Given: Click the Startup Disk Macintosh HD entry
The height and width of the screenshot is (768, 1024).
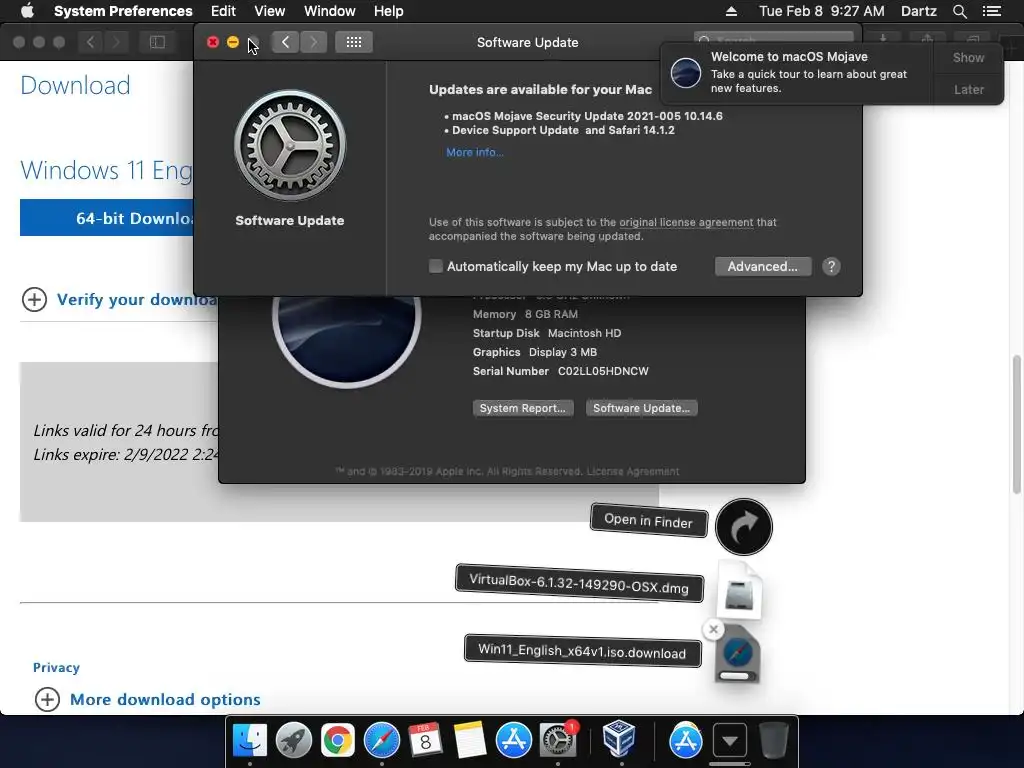Looking at the screenshot, I should click(x=547, y=333).
